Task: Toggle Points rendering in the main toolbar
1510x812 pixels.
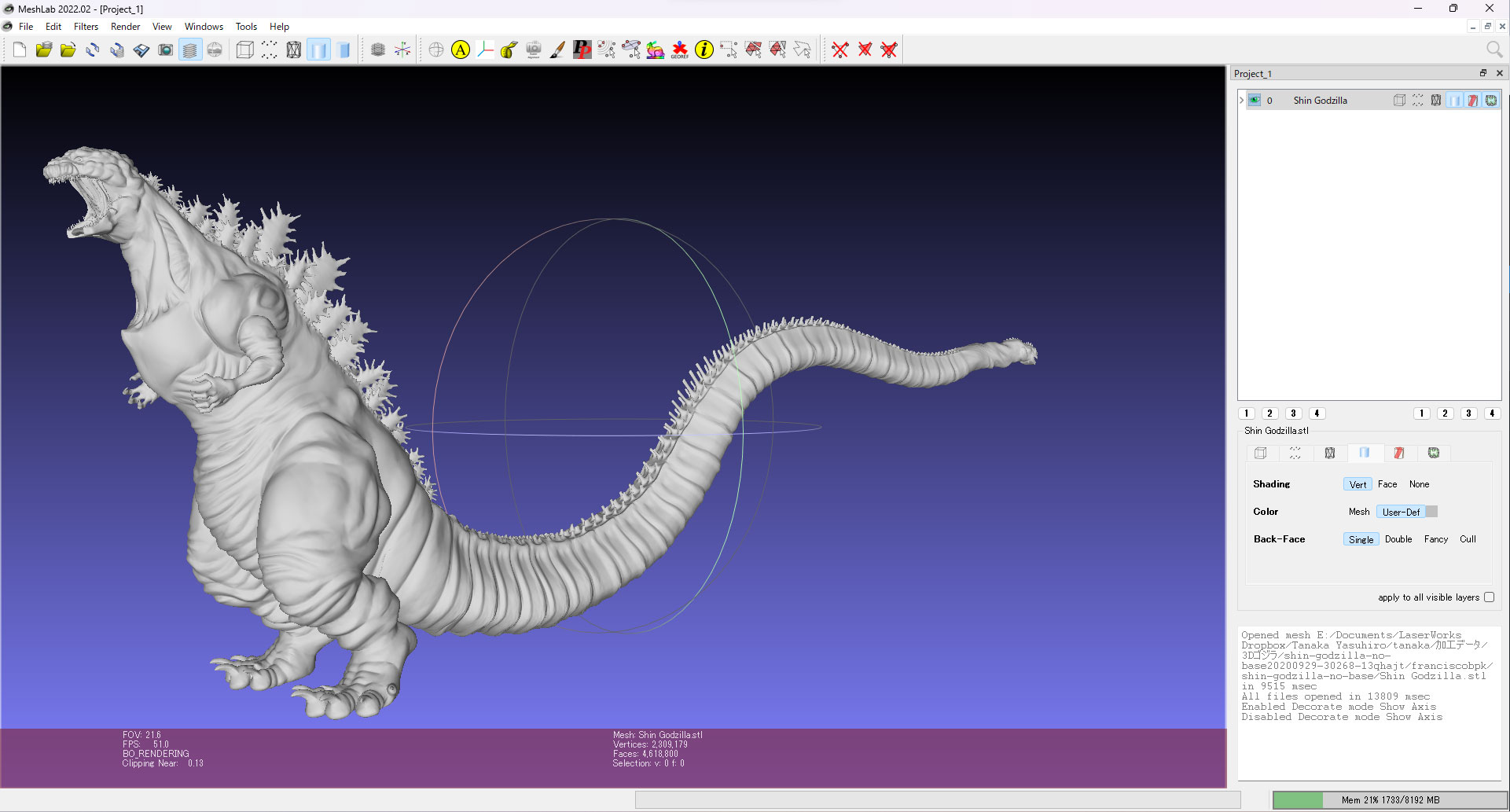Action: point(269,50)
